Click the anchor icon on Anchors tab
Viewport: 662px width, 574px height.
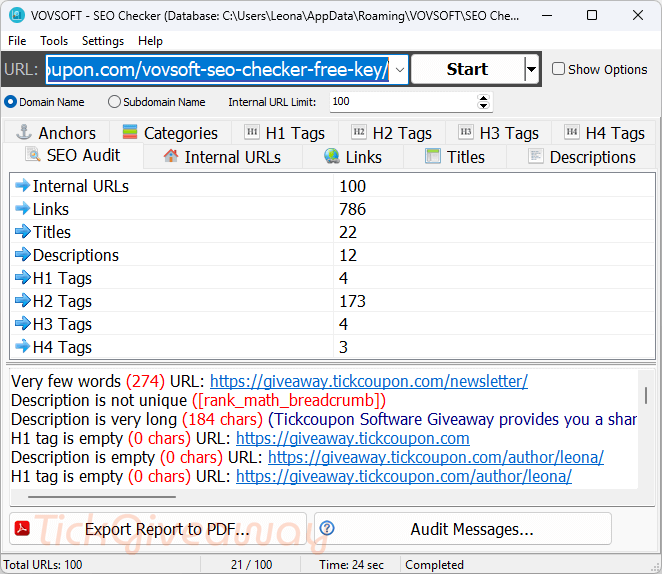click(x=24, y=132)
